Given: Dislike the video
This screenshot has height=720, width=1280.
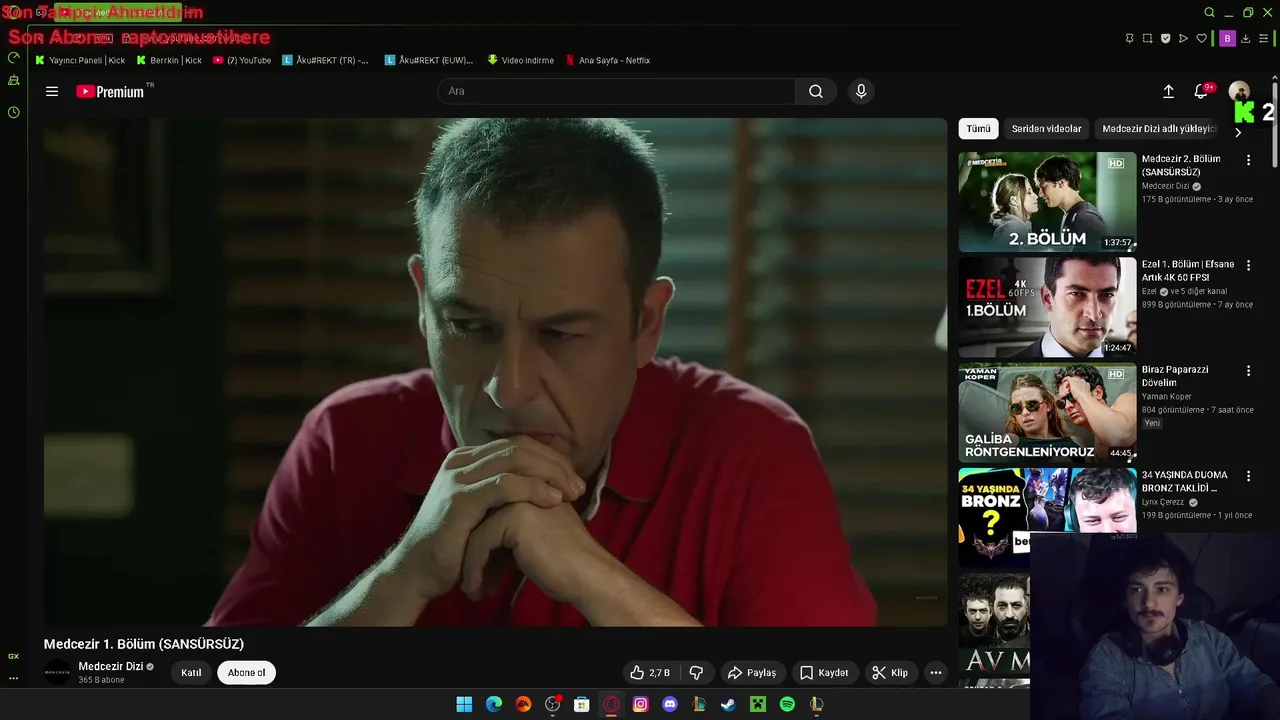Looking at the screenshot, I should (x=697, y=673).
